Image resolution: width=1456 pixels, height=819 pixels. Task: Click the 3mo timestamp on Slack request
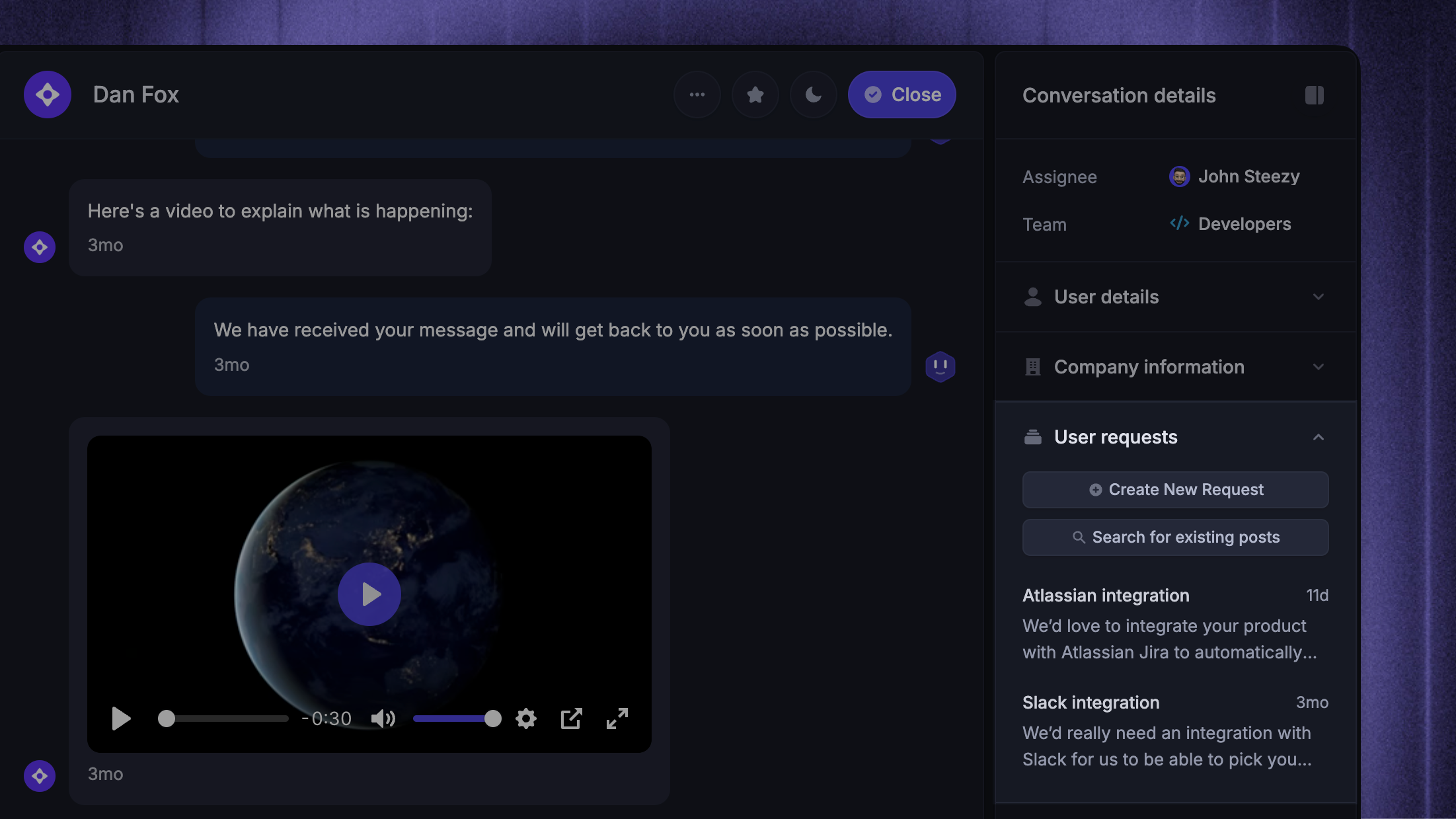1312,703
